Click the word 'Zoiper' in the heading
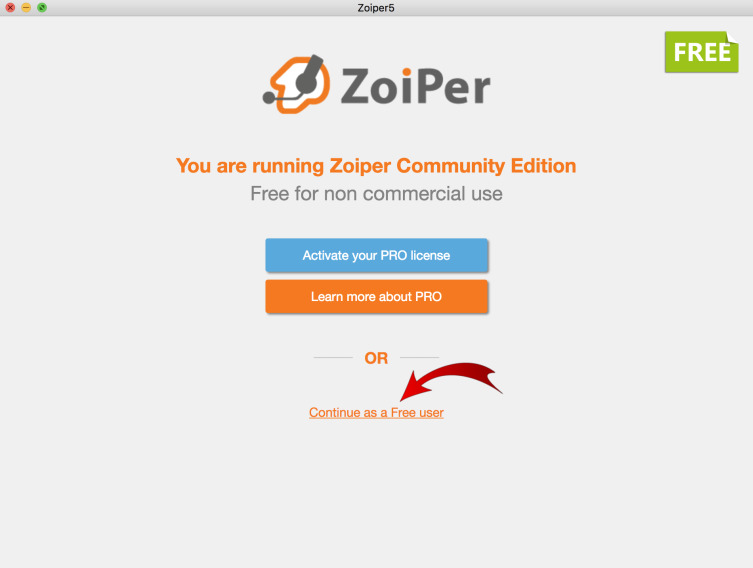Image resolution: width=753 pixels, height=568 pixels. [360, 166]
